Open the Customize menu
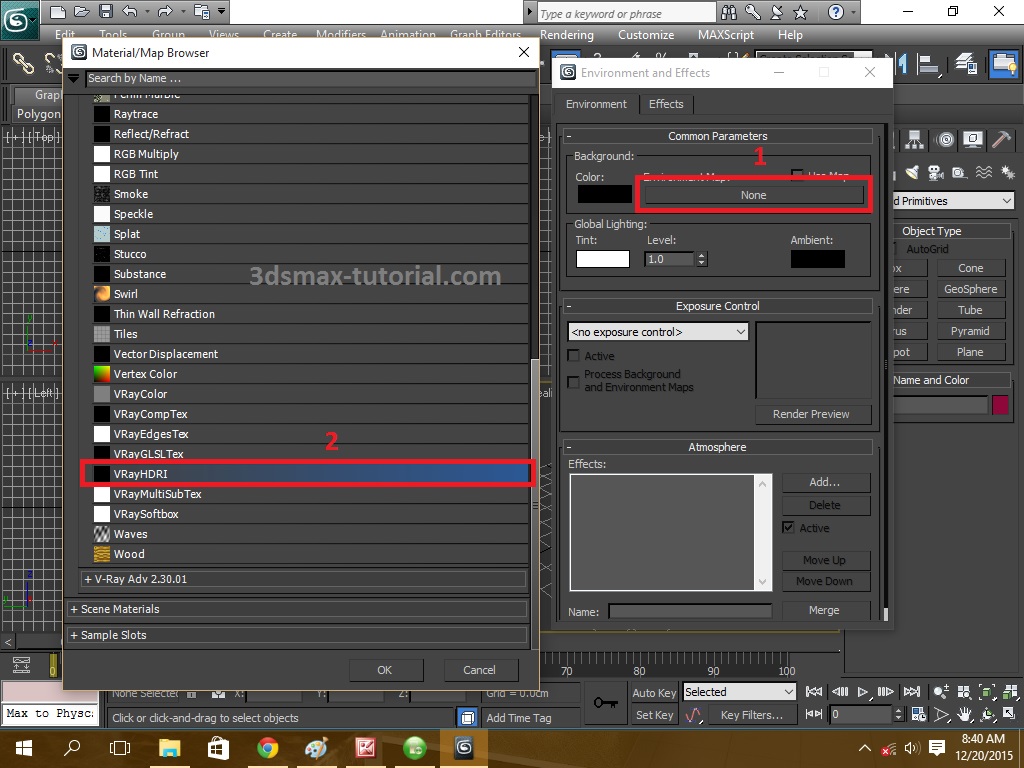The height and width of the screenshot is (768, 1024). [646, 35]
